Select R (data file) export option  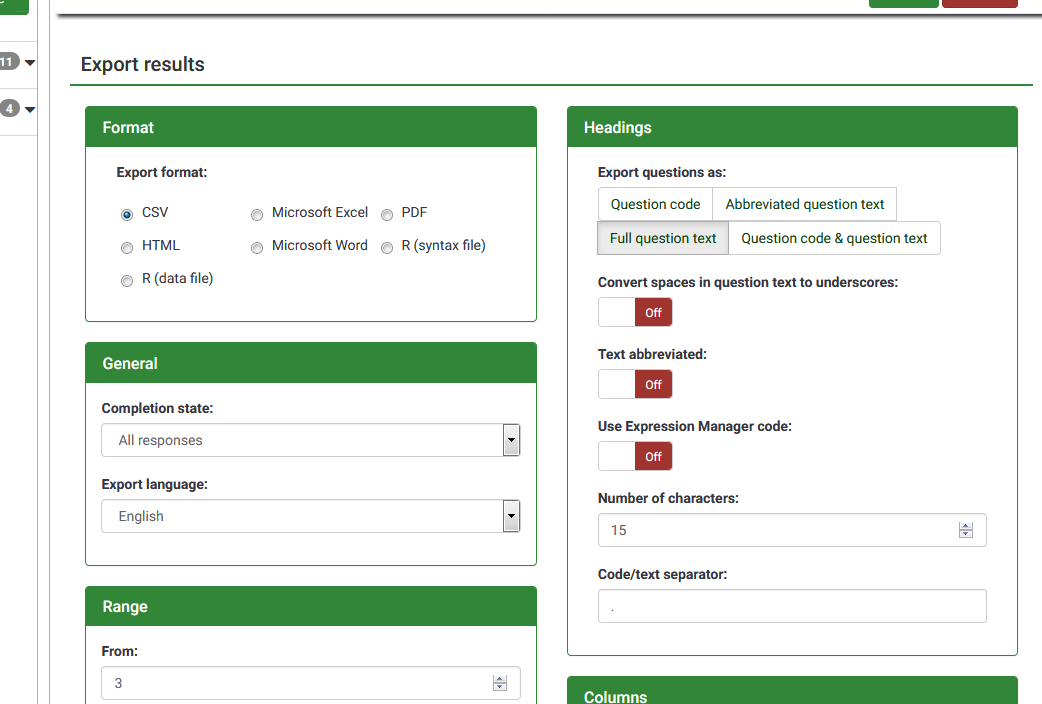click(127, 280)
